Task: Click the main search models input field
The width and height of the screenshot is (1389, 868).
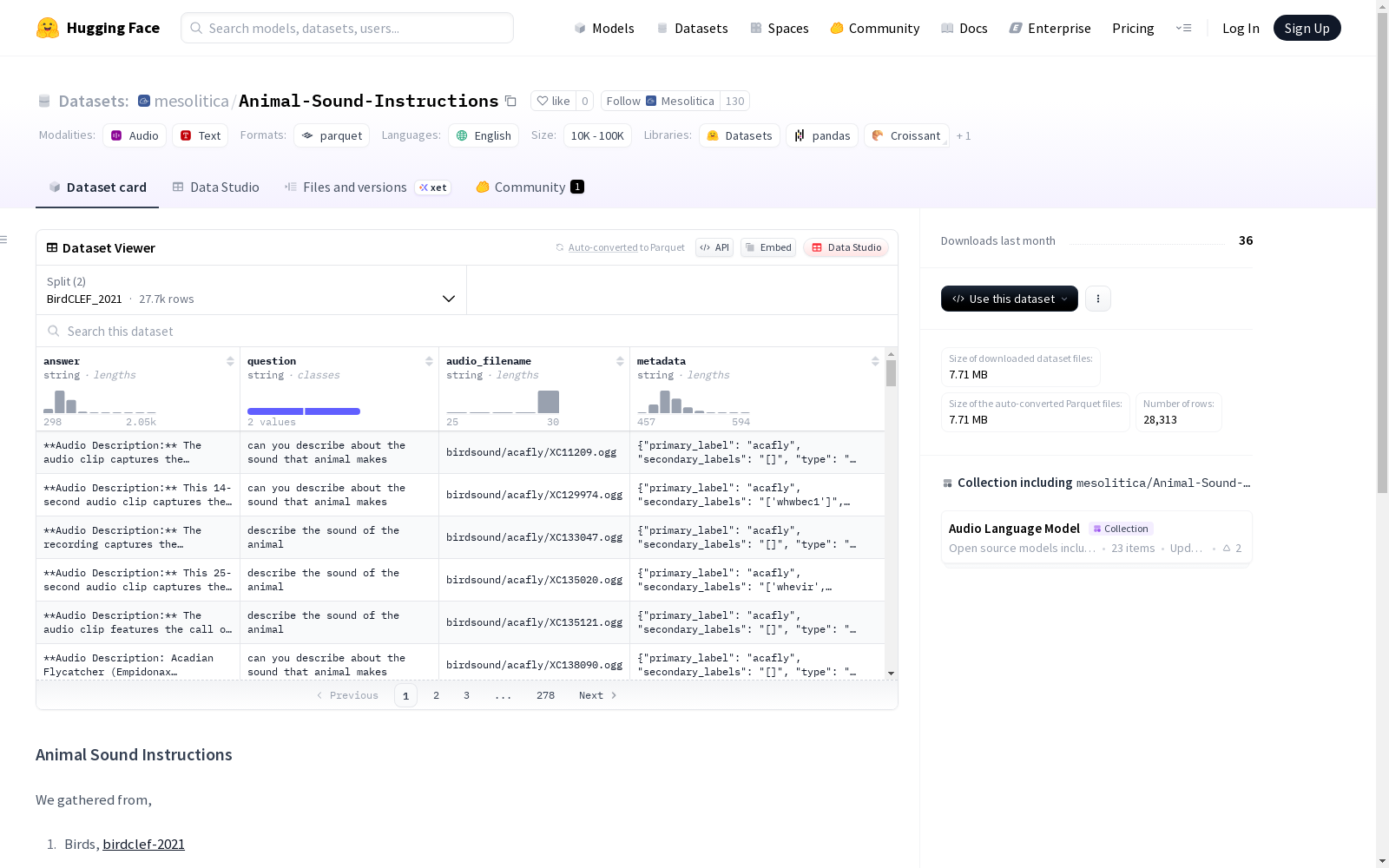Action: (x=347, y=28)
